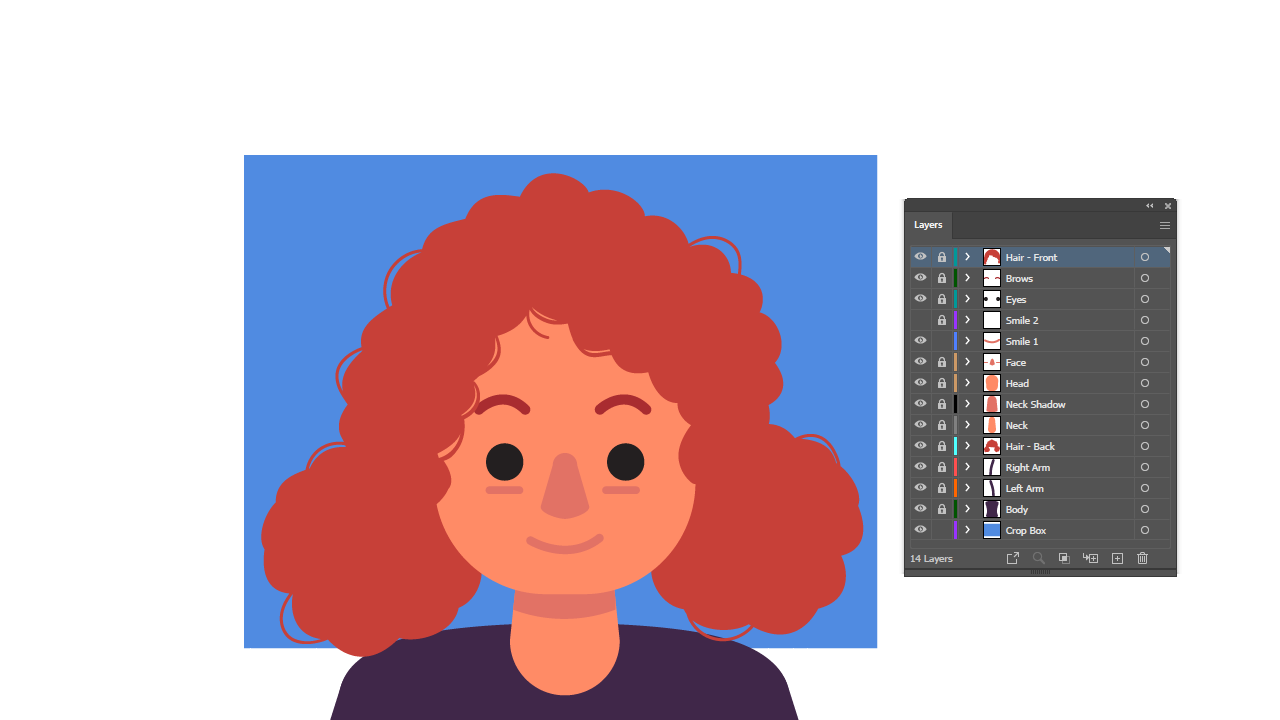Open the Layers panel hamburger menu
The height and width of the screenshot is (720, 1280).
pos(1164,225)
